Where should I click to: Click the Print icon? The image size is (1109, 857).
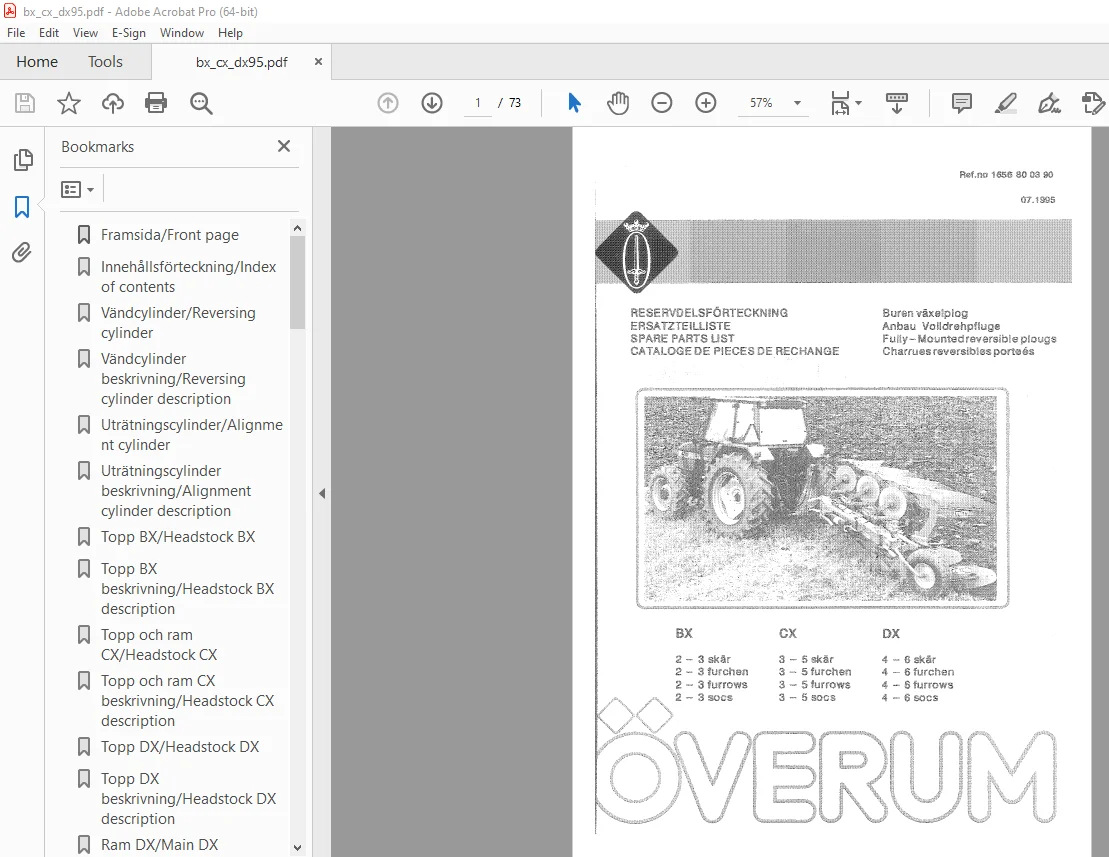[156, 103]
